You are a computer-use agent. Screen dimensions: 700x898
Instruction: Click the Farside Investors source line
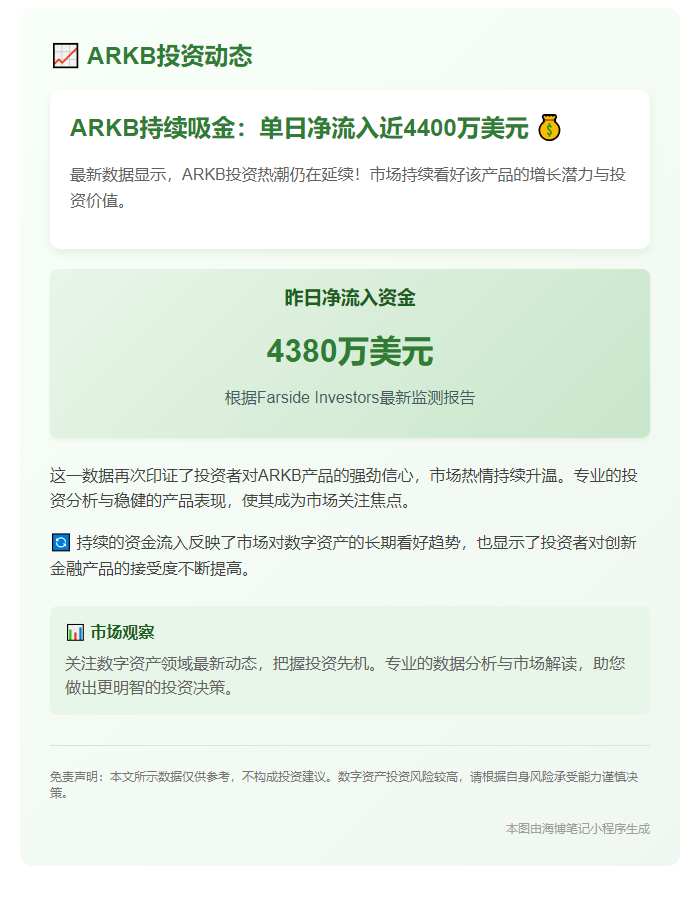350,397
